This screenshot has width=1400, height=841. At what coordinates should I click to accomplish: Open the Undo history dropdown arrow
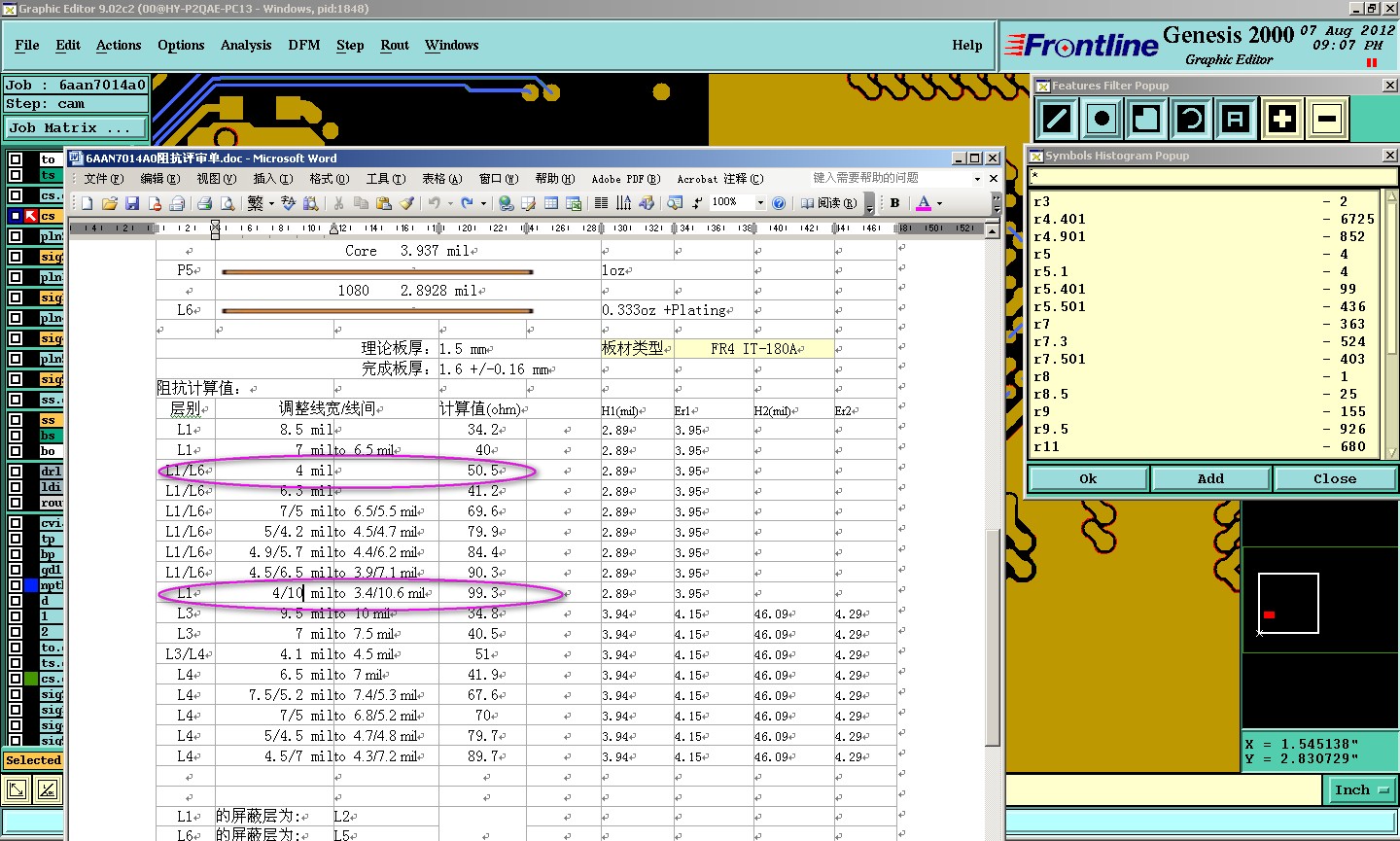coord(449,203)
